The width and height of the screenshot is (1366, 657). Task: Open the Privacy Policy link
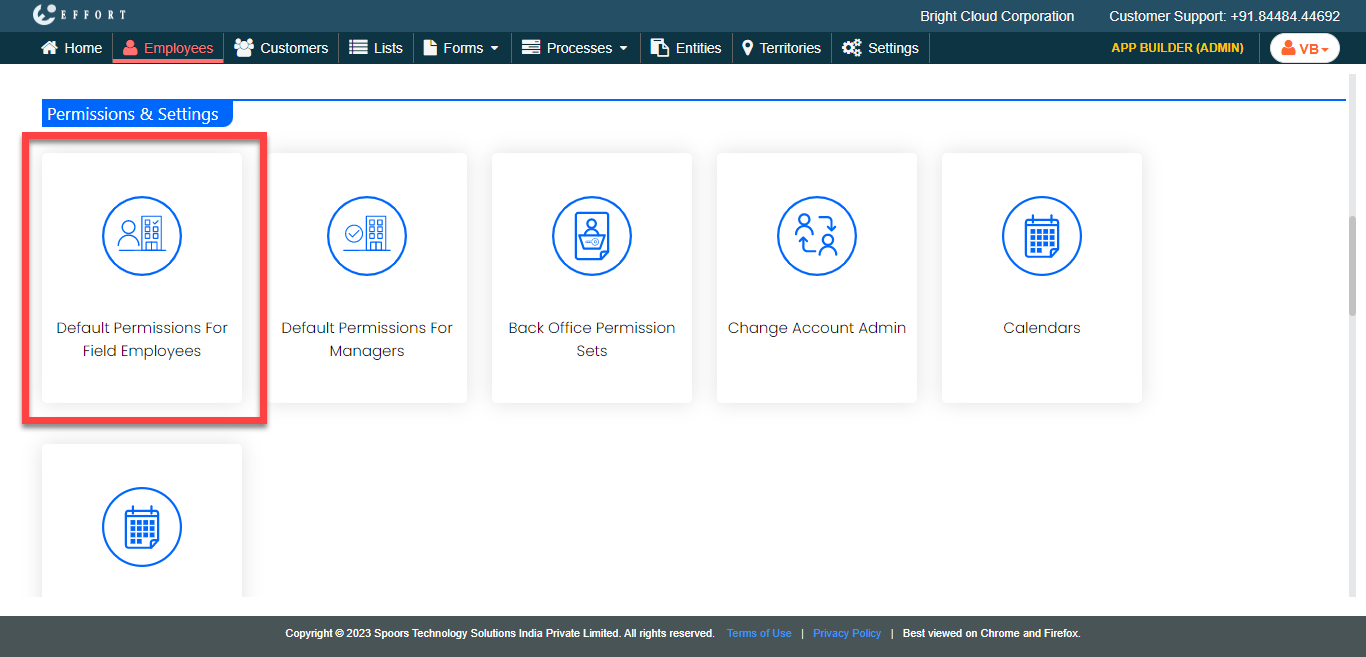(847, 633)
